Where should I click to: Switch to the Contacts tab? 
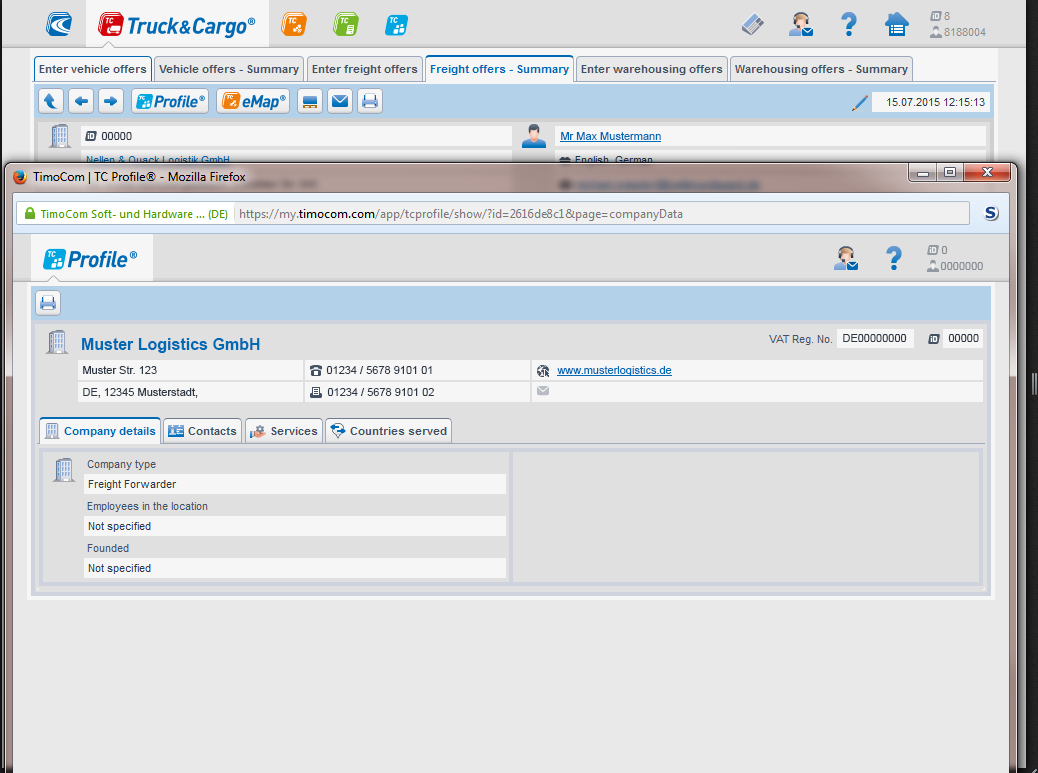[x=203, y=431]
